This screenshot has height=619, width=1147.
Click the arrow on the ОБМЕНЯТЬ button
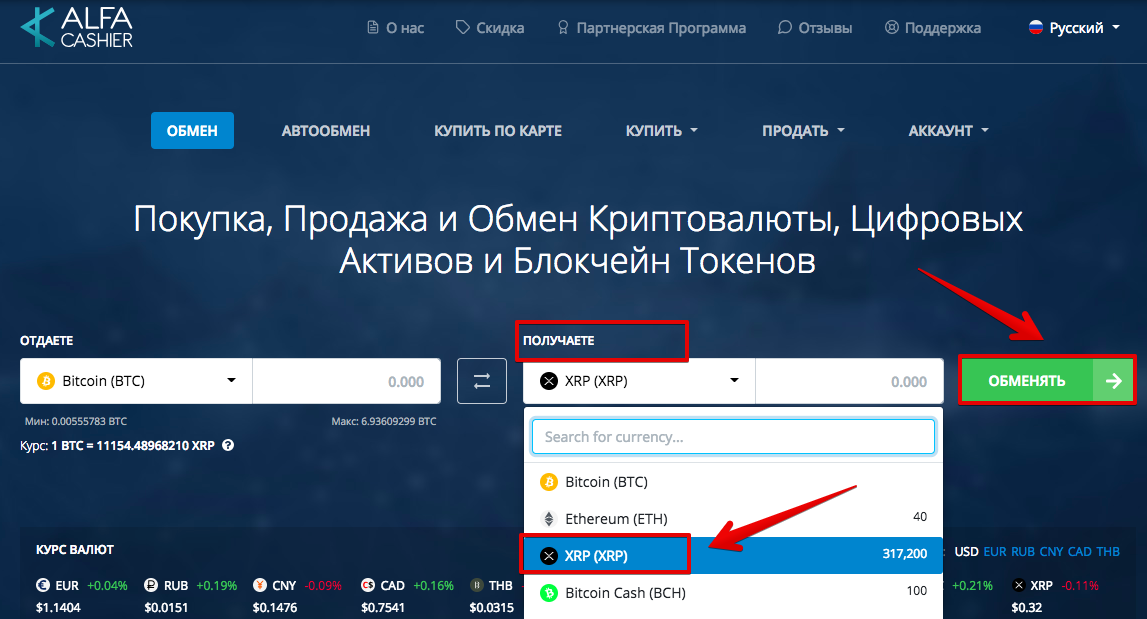1113,380
